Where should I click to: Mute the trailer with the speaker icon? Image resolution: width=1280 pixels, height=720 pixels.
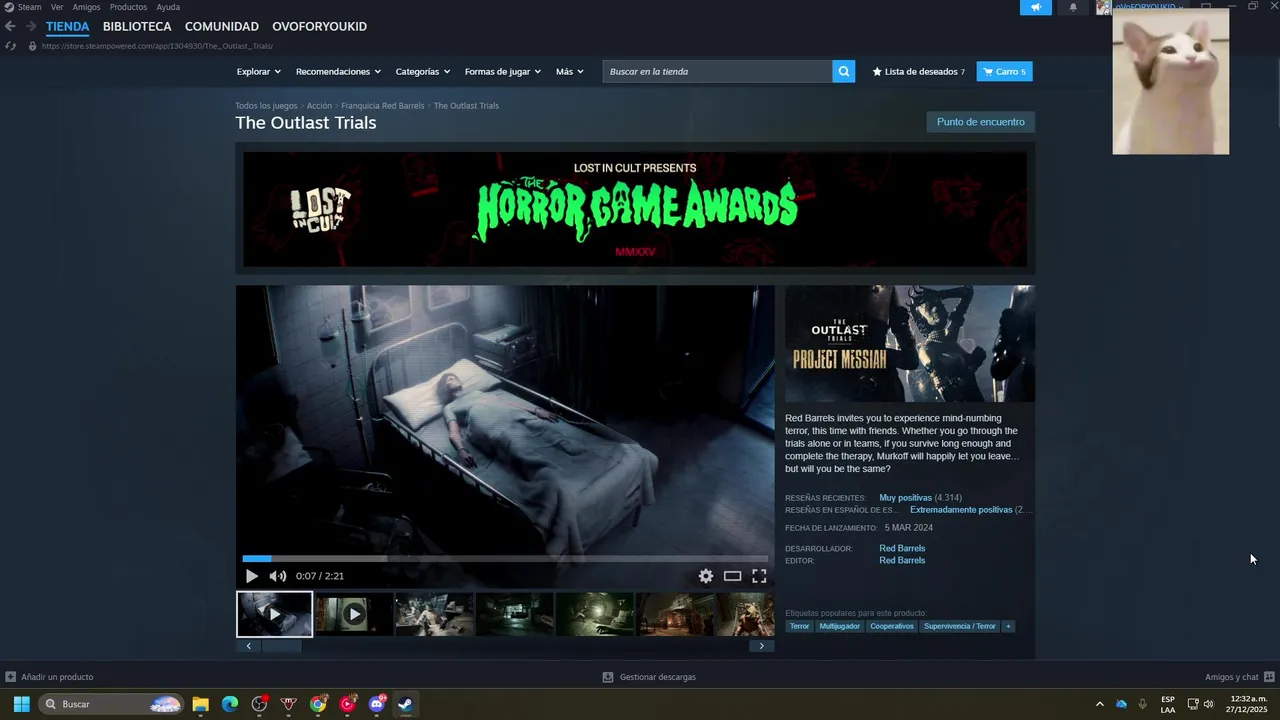(x=278, y=576)
